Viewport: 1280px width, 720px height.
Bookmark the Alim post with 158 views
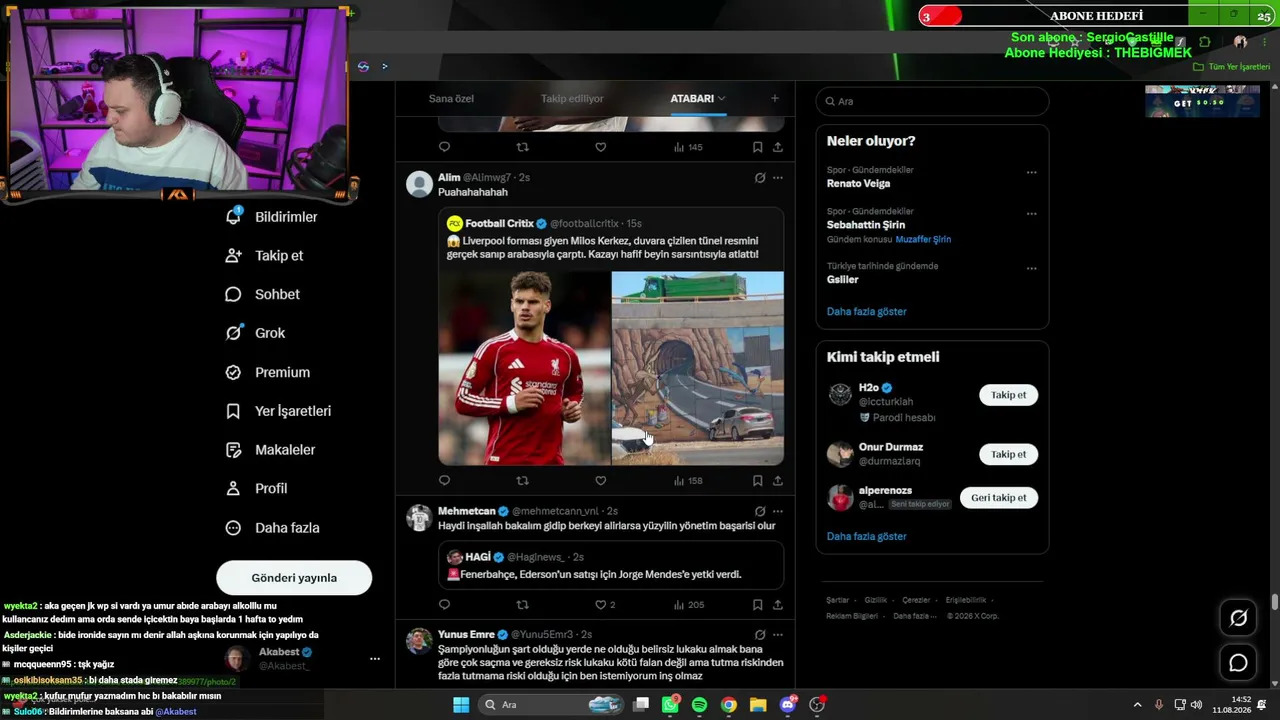pyautogui.click(x=757, y=481)
